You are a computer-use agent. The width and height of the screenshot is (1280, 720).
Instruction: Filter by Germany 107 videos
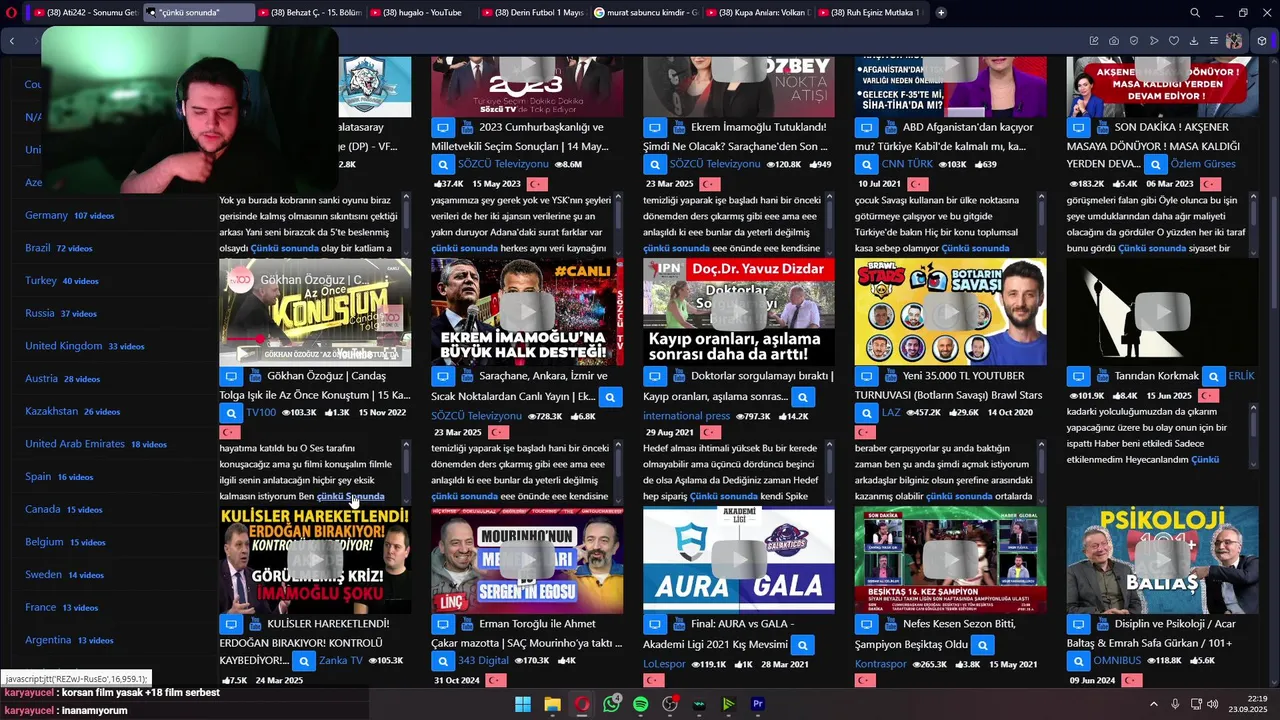point(69,216)
